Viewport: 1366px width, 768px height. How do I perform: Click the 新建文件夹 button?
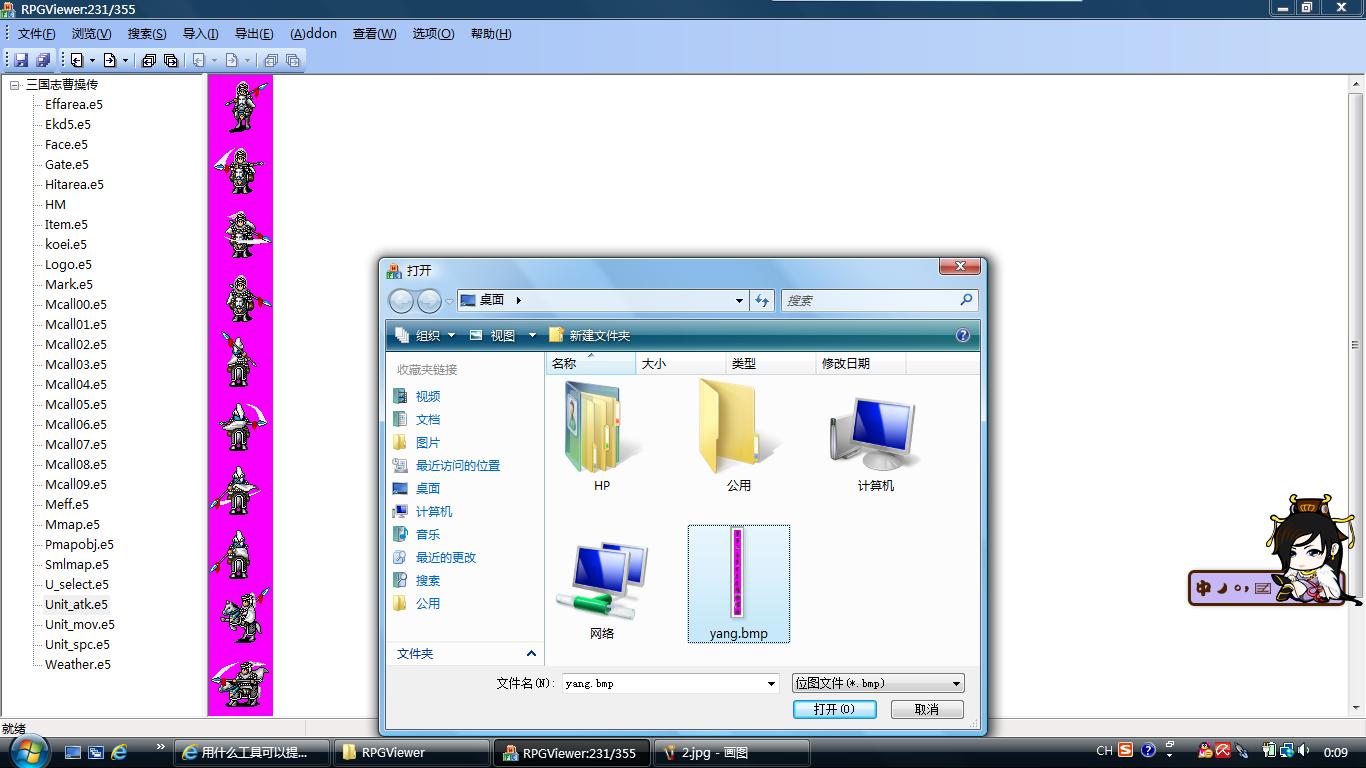pyautogui.click(x=590, y=335)
